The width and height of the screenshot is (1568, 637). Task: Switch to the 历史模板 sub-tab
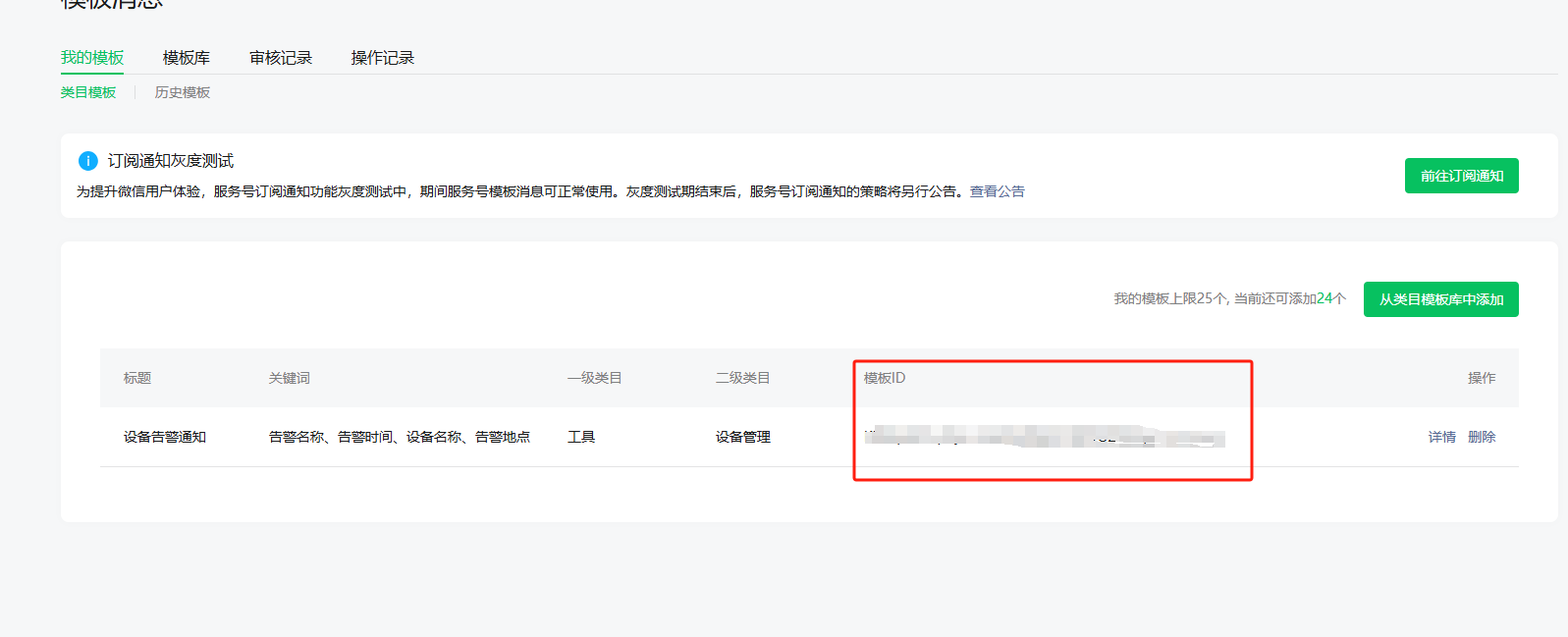pyautogui.click(x=182, y=92)
